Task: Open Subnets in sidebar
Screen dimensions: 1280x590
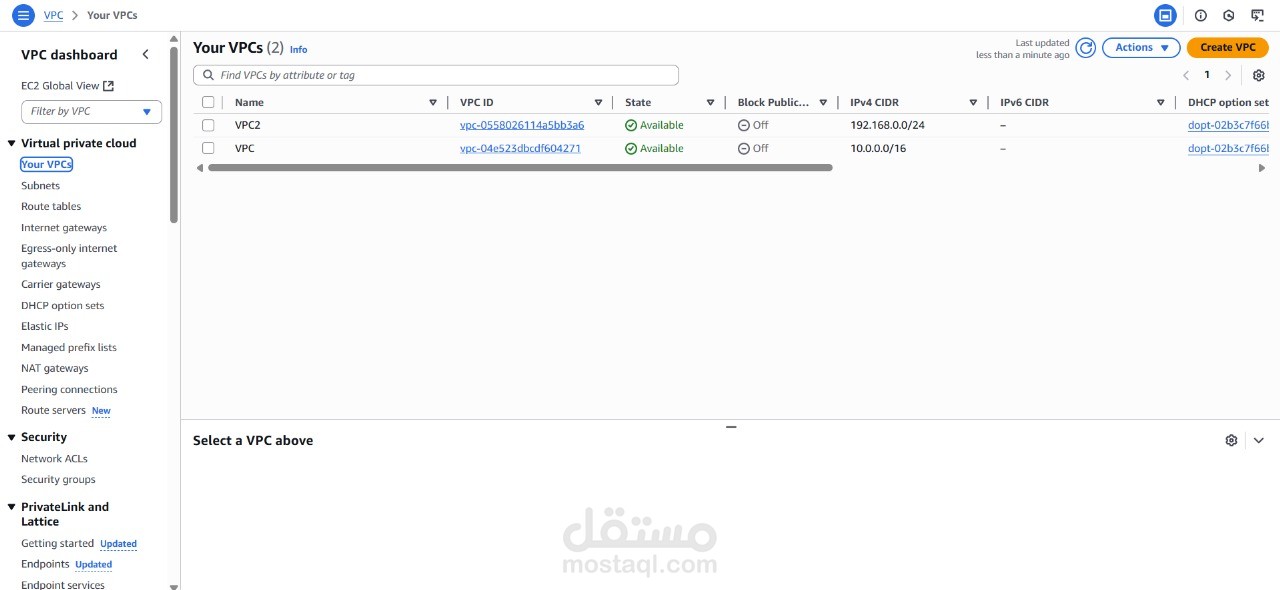Action: coord(40,185)
